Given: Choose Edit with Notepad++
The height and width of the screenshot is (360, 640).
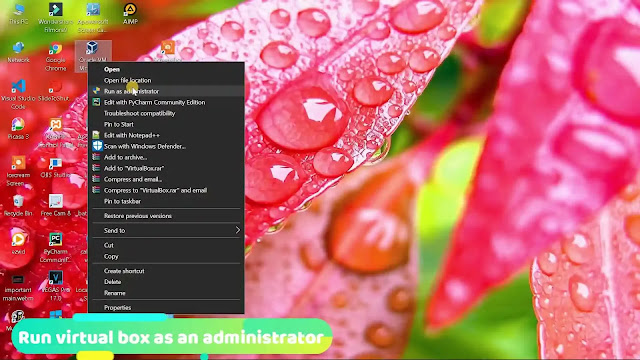Looking at the screenshot, I should point(166,136).
